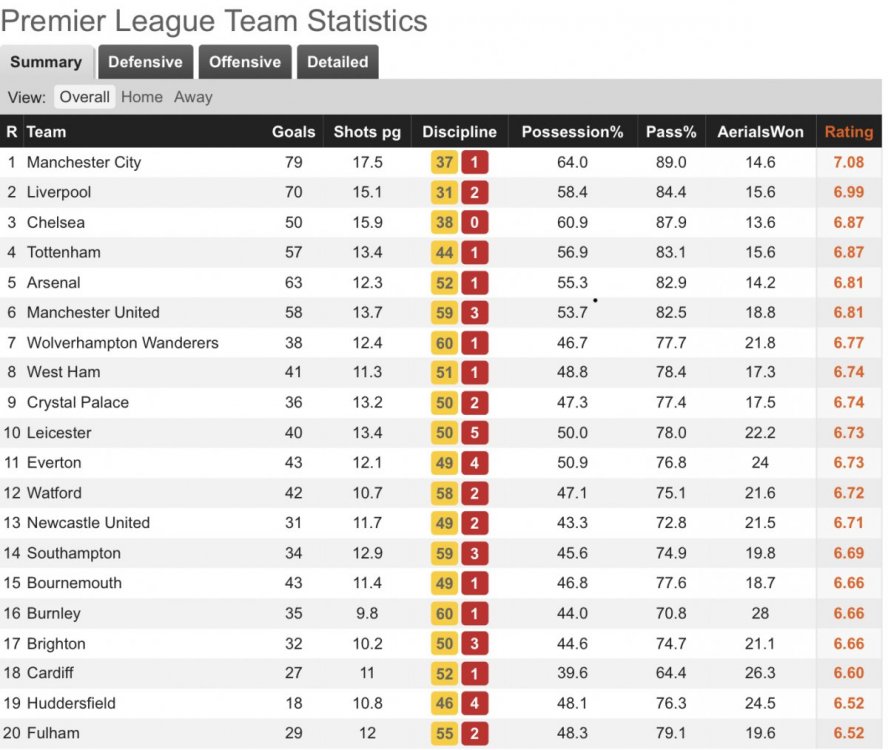Select the Overall view option
The width and height of the screenshot is (888, 750).
click(84, 97)
